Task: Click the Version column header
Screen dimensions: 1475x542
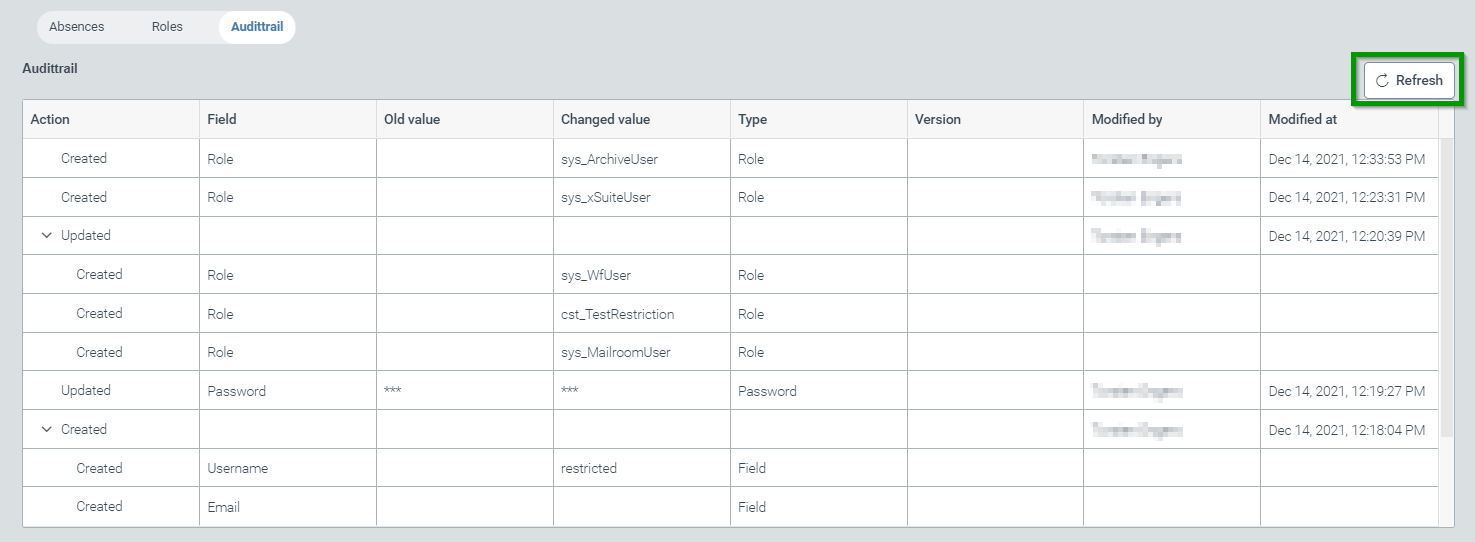Action: pos(937,120)
